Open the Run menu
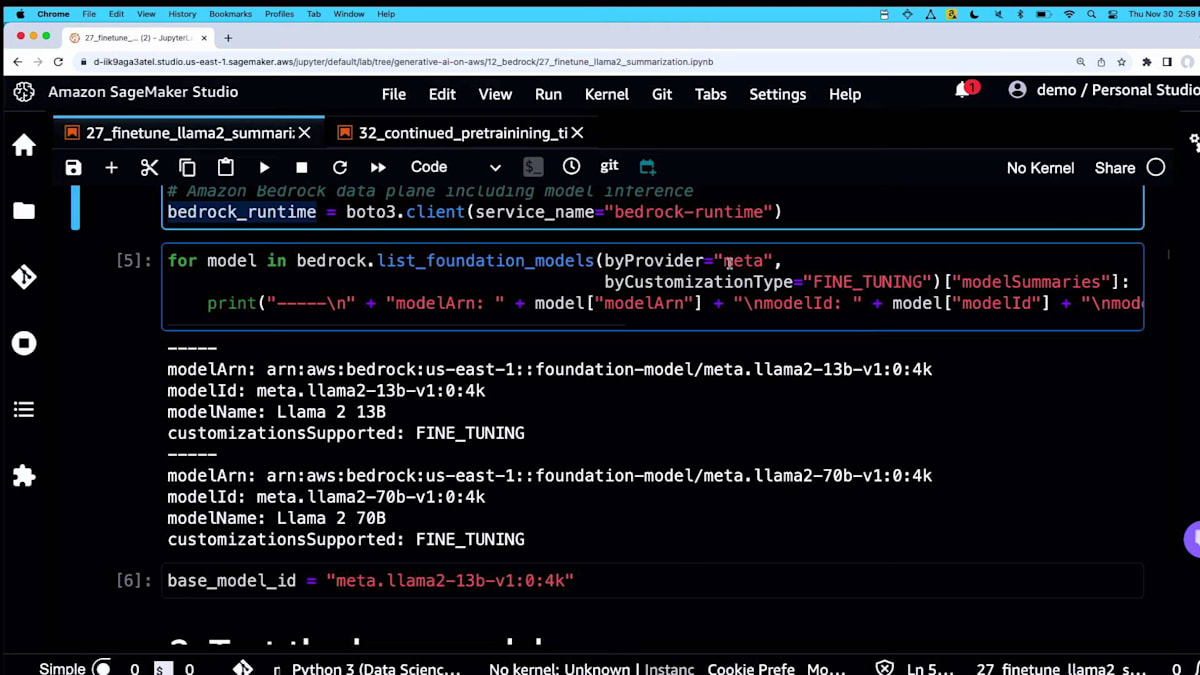Screen dimensions: 1200x675 pyautogui.click(x=548, y=94)
